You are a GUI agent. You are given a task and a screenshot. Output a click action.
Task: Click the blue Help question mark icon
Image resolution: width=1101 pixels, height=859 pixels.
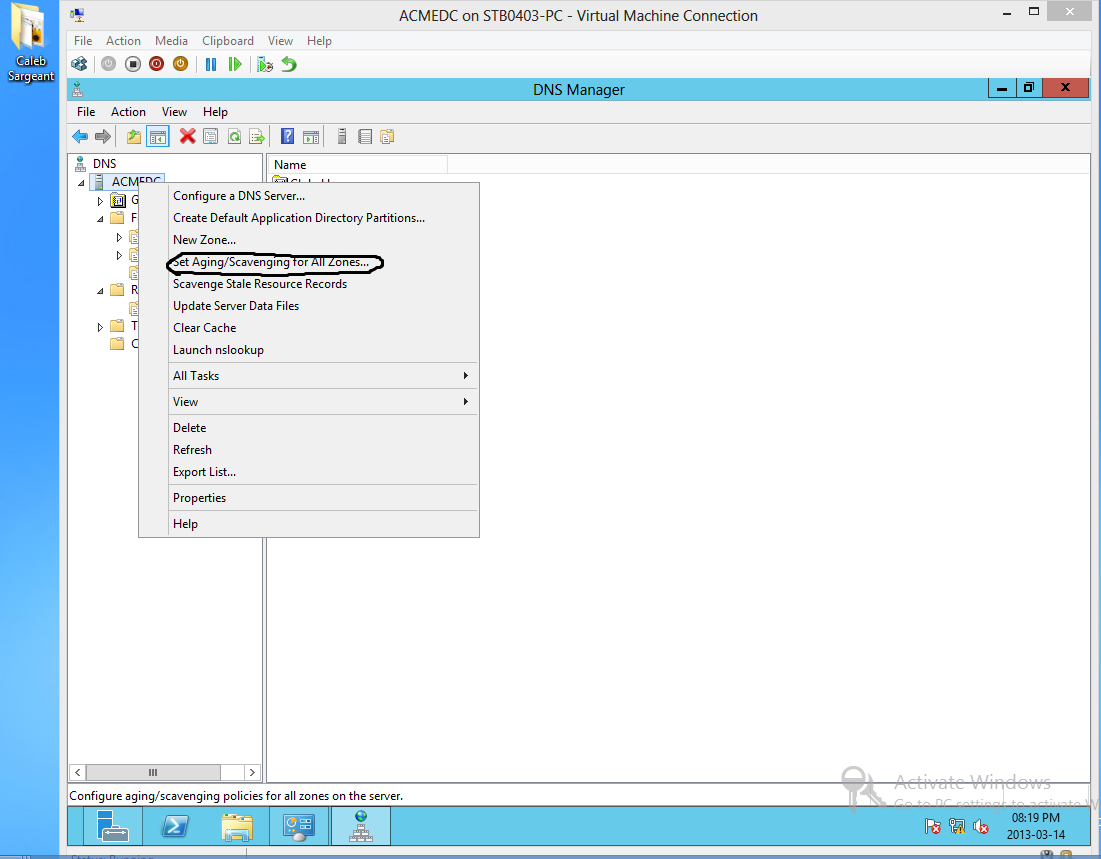287,136
